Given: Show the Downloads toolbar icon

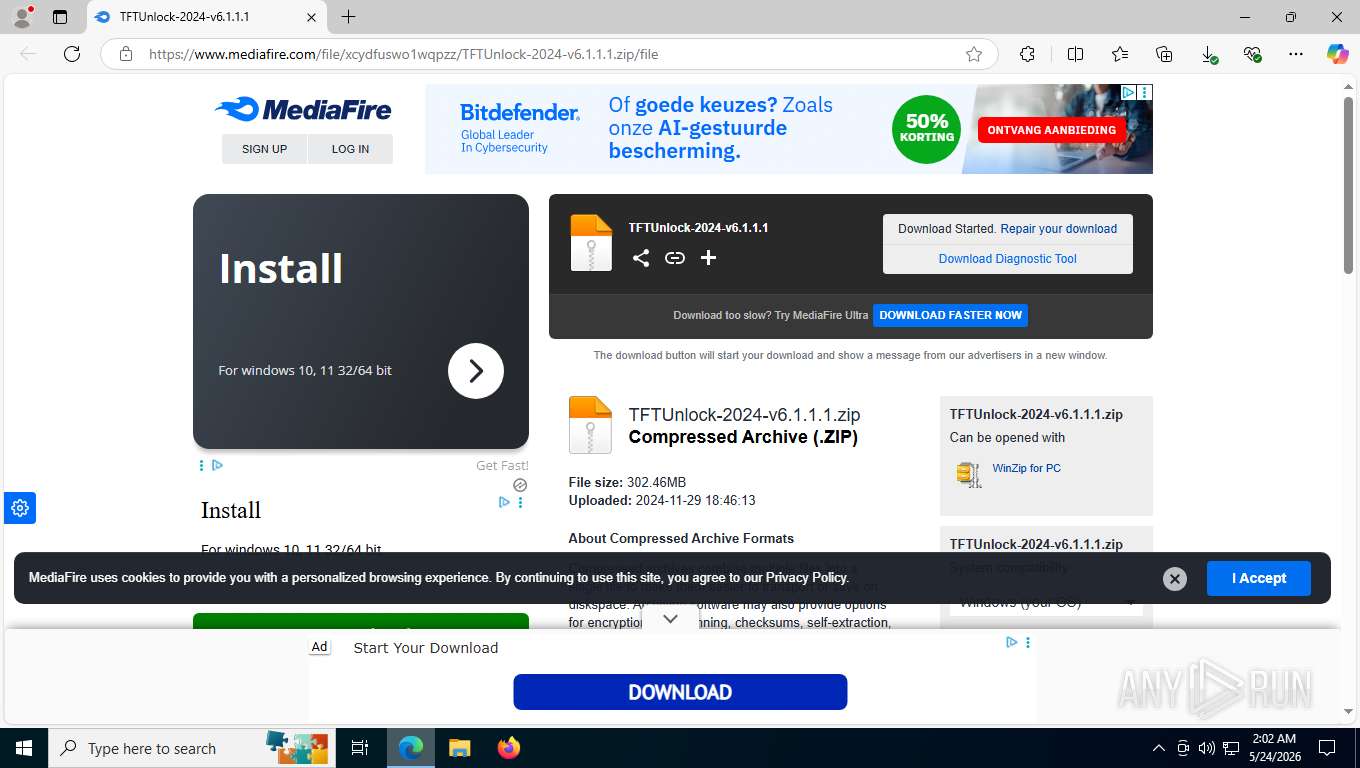Looking at the screenshot, I should click(1208, 54).
